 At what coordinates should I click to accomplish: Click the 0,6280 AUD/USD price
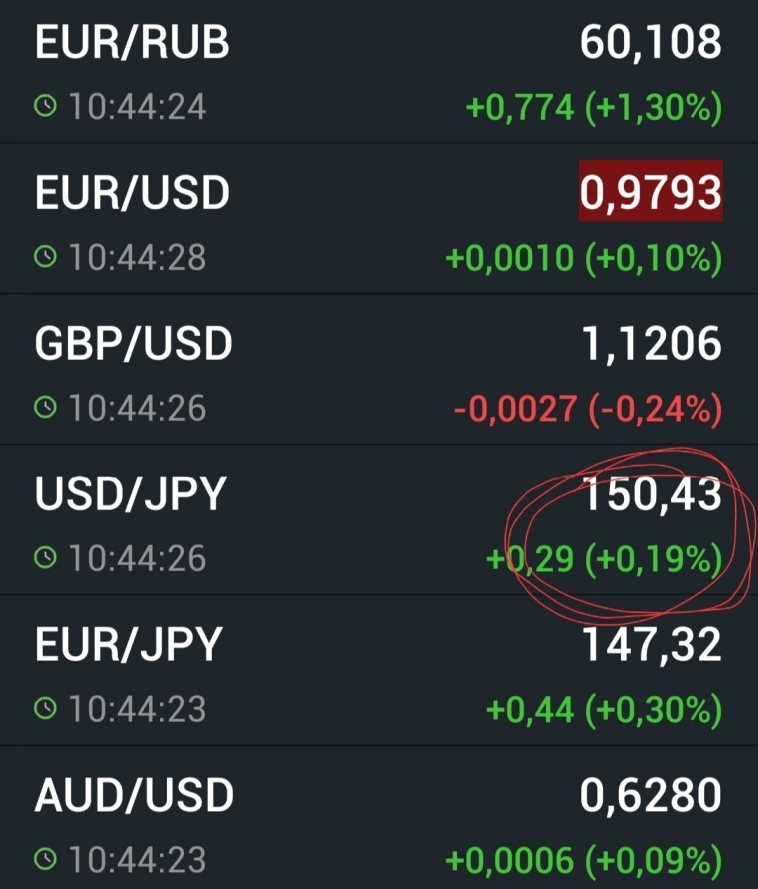(x=650, y=796)
